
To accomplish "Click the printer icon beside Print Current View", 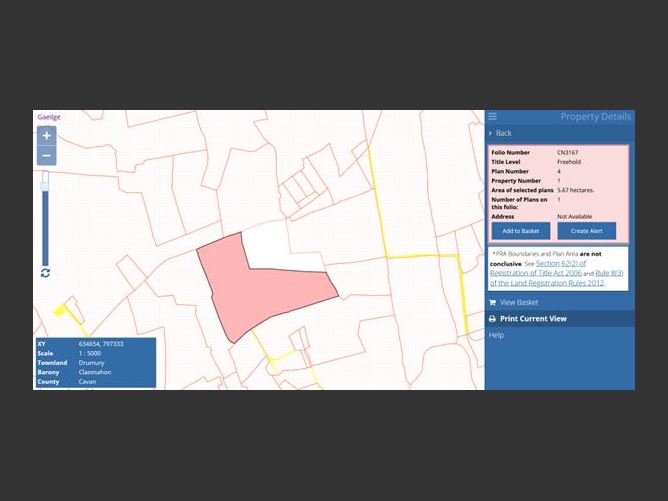I will tap(492, 319).
